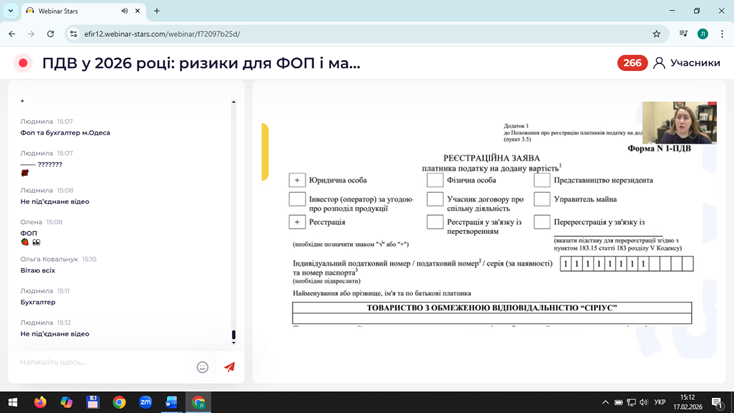Reload the webinar page
Viewport: 734px width, 413px height.
click(x=50, y=33)
